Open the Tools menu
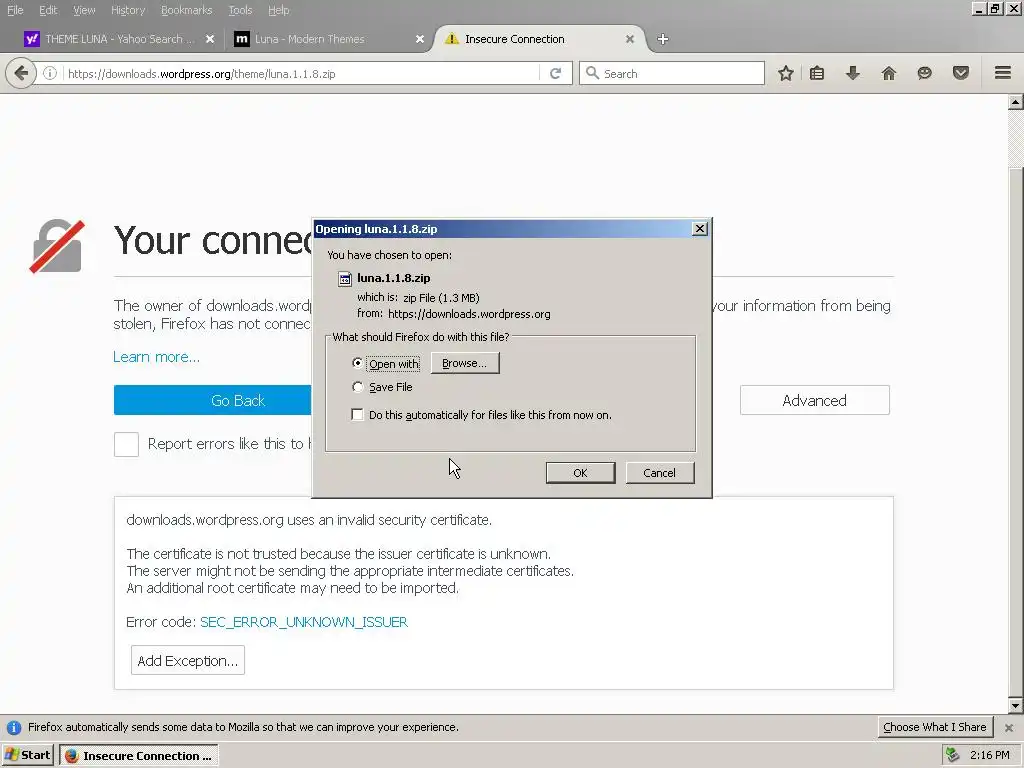 point(240,10)
